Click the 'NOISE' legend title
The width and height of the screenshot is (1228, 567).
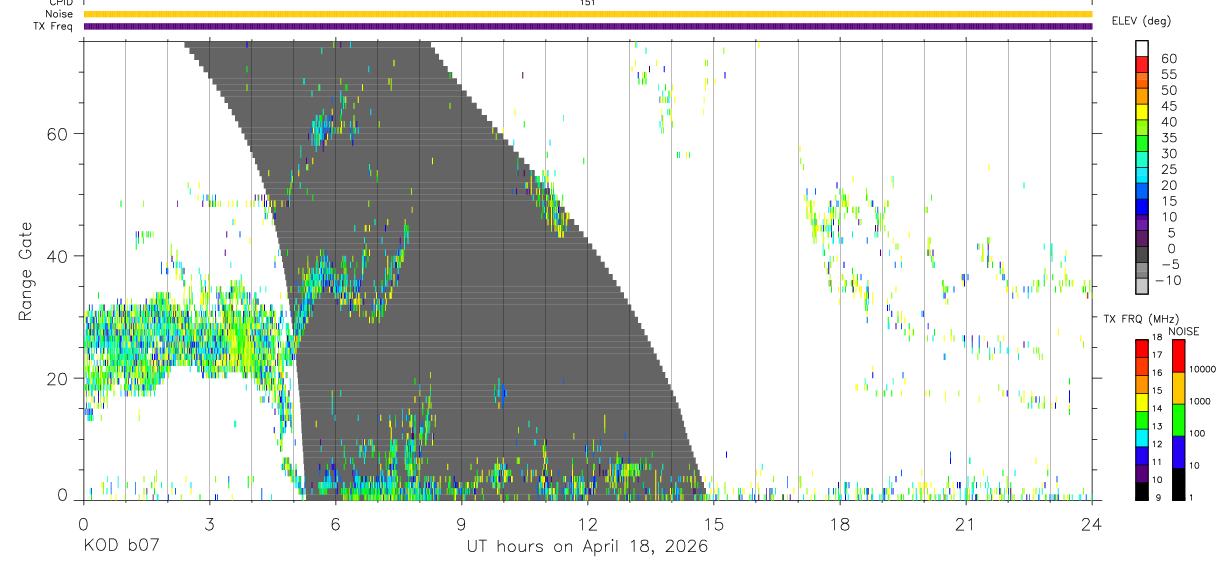point(1184,332)
